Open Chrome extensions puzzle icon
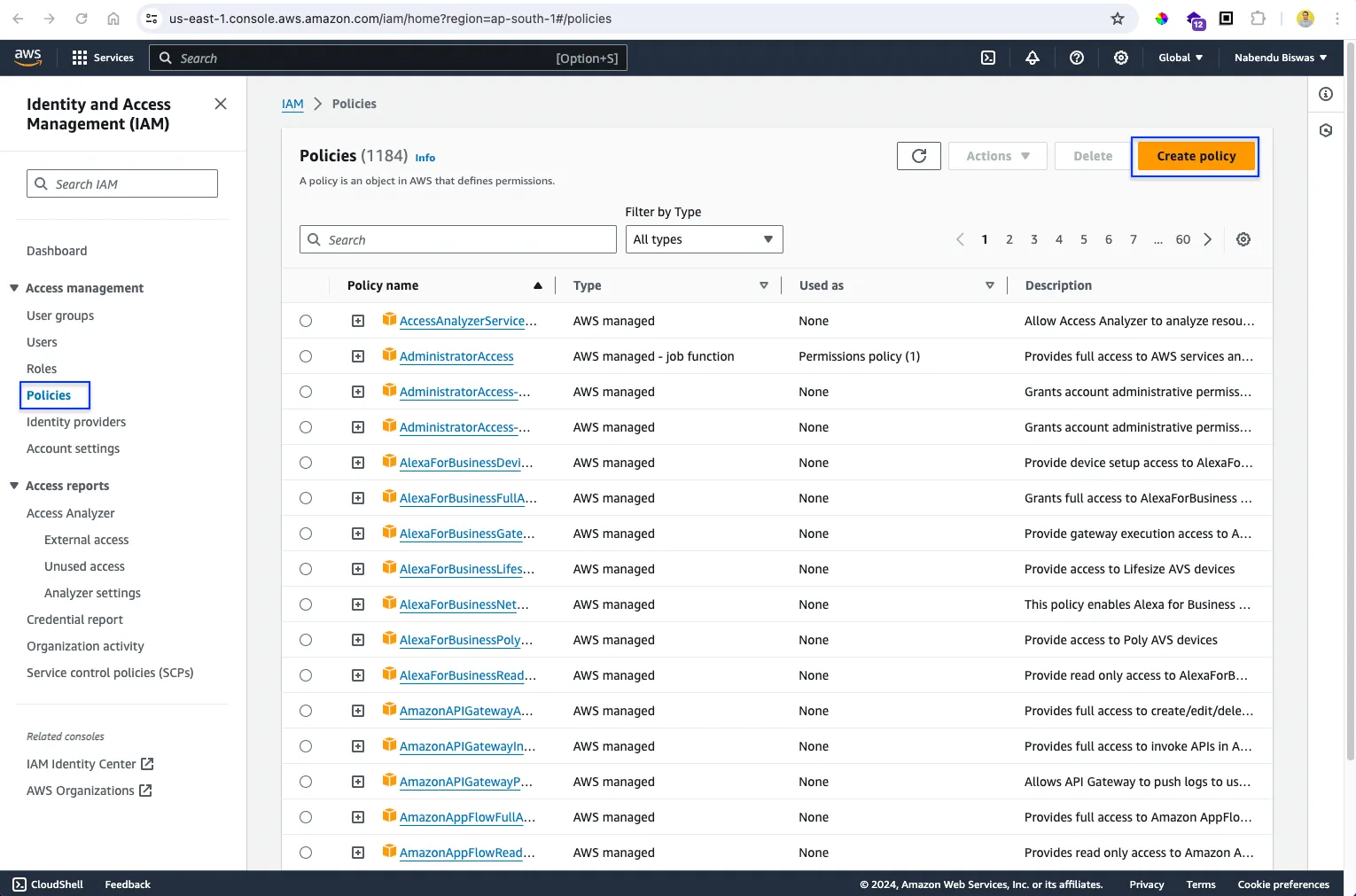Screen dimensions: 1356x896 tap(1258, 19)
